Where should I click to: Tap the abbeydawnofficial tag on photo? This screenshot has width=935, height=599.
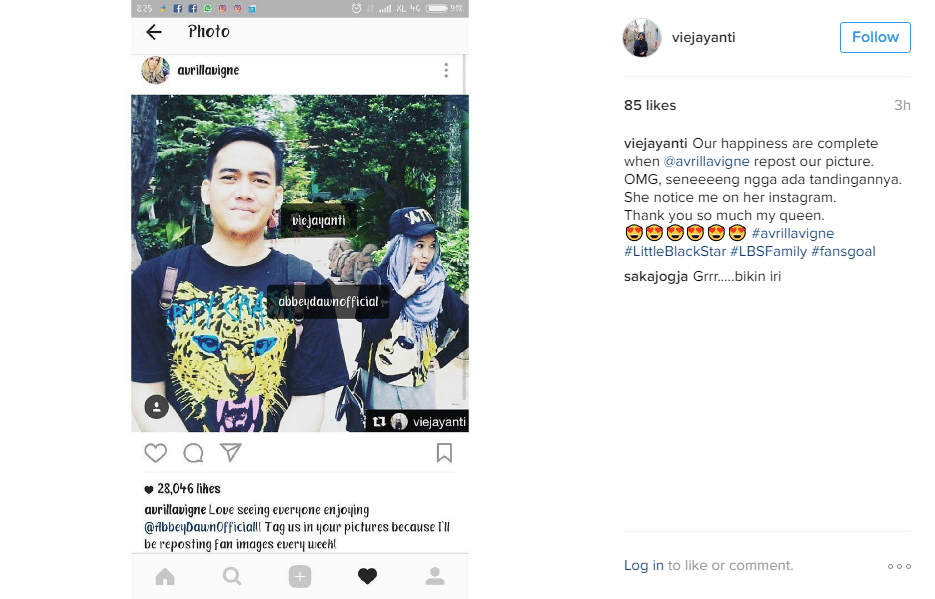pos(328,302)
